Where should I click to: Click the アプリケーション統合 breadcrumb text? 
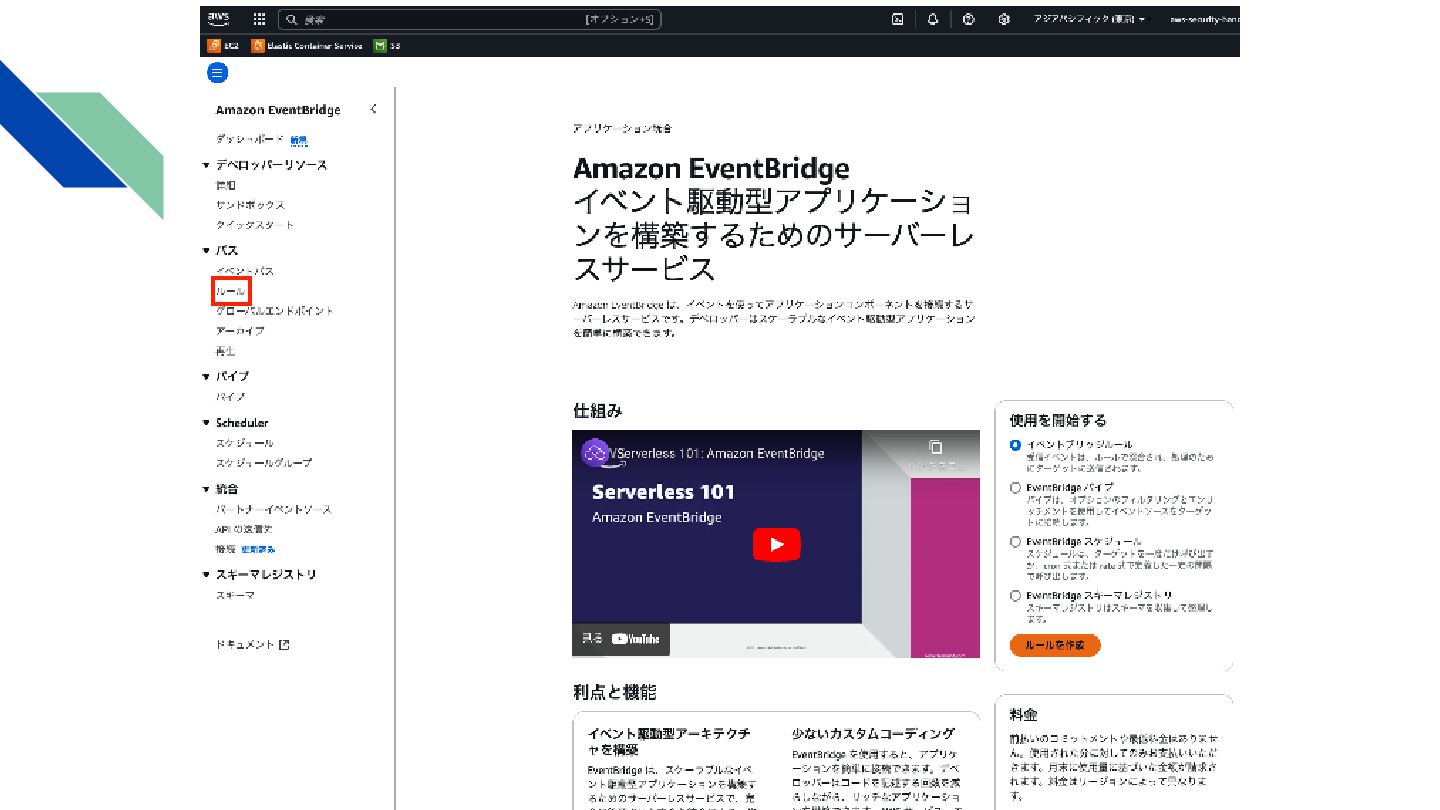[x=622, y=129]
